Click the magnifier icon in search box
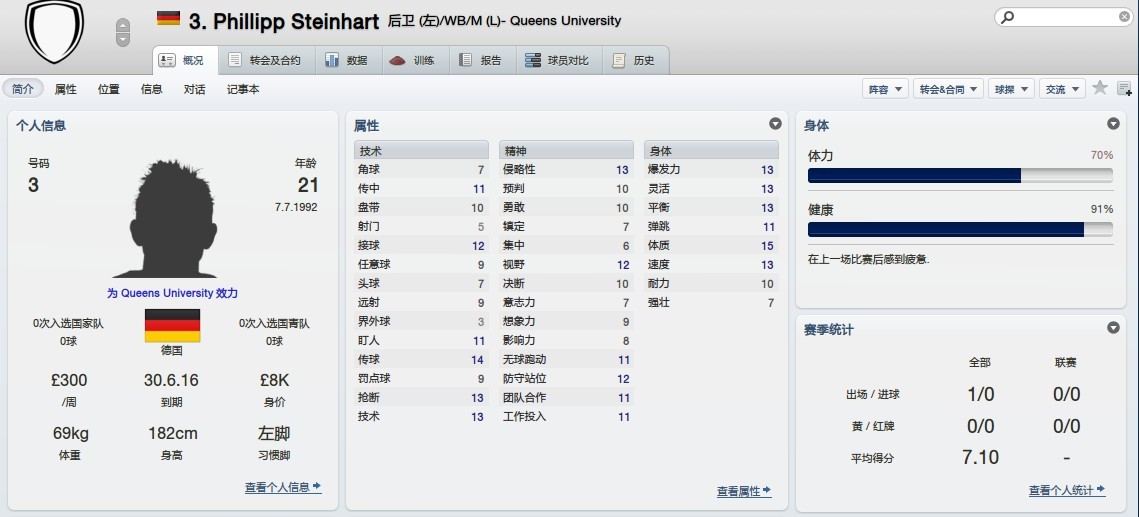 pos(1008,17)
